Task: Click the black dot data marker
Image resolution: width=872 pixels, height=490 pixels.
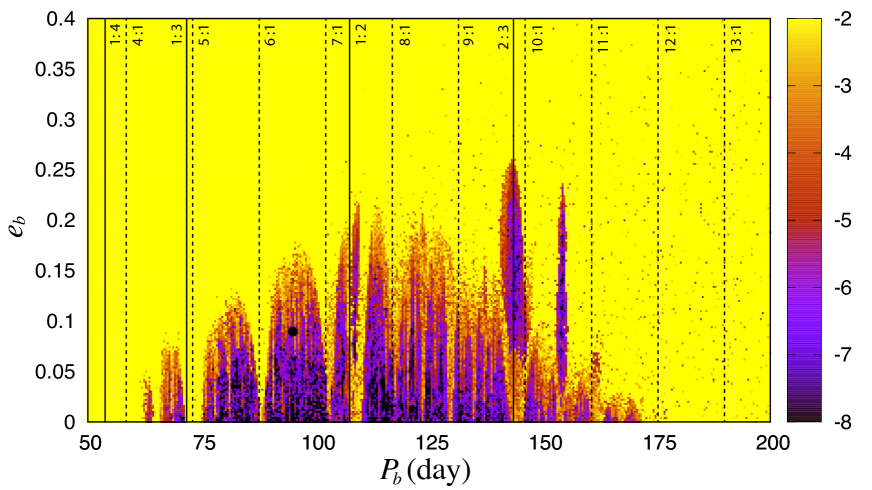Action: [x=293, y=331]
